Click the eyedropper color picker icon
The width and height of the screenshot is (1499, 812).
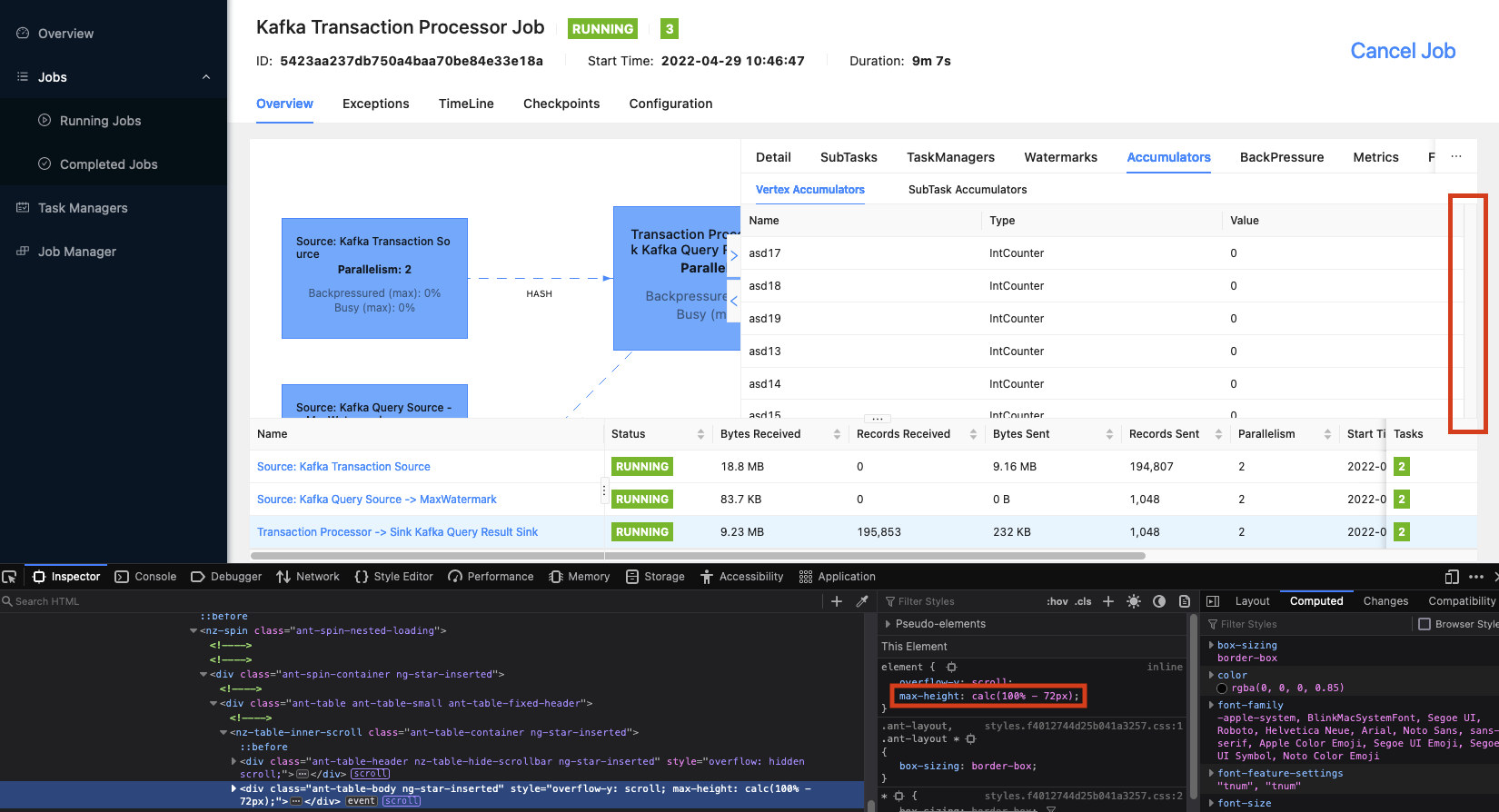(862, 601)
